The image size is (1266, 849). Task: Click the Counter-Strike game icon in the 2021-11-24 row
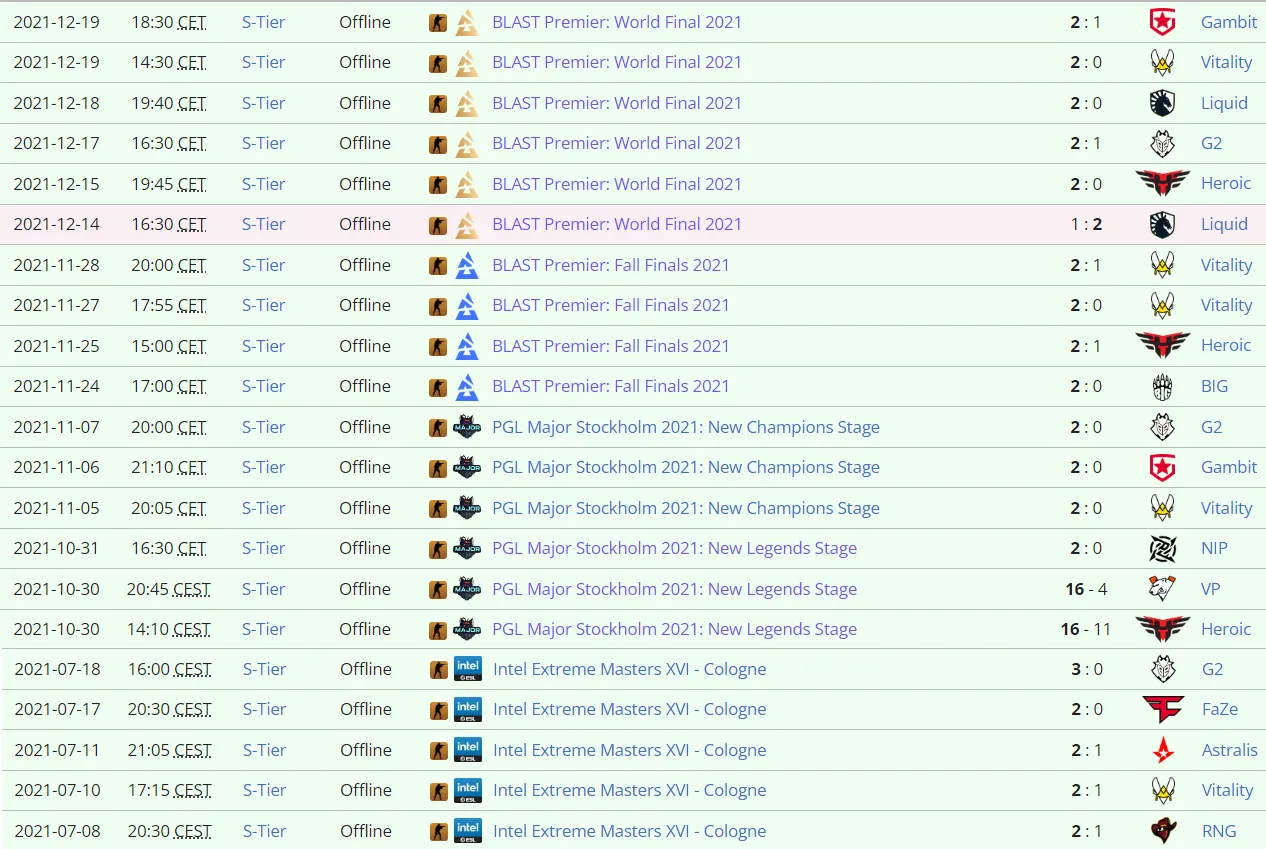438,386
